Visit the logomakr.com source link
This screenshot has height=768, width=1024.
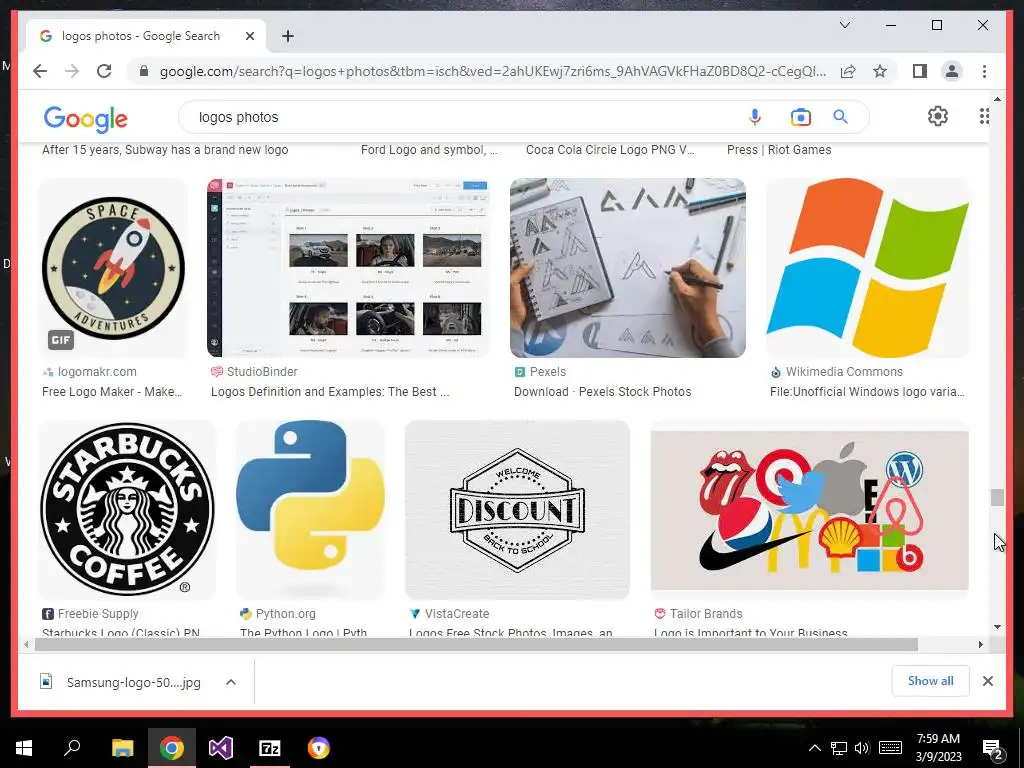[x=89, y=372]
